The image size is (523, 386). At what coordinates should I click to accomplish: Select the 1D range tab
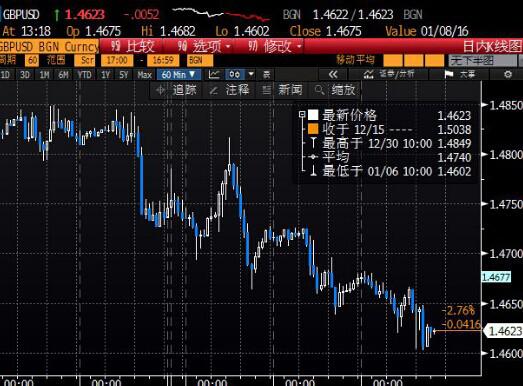pyautogui.click(x=5, y=74)
